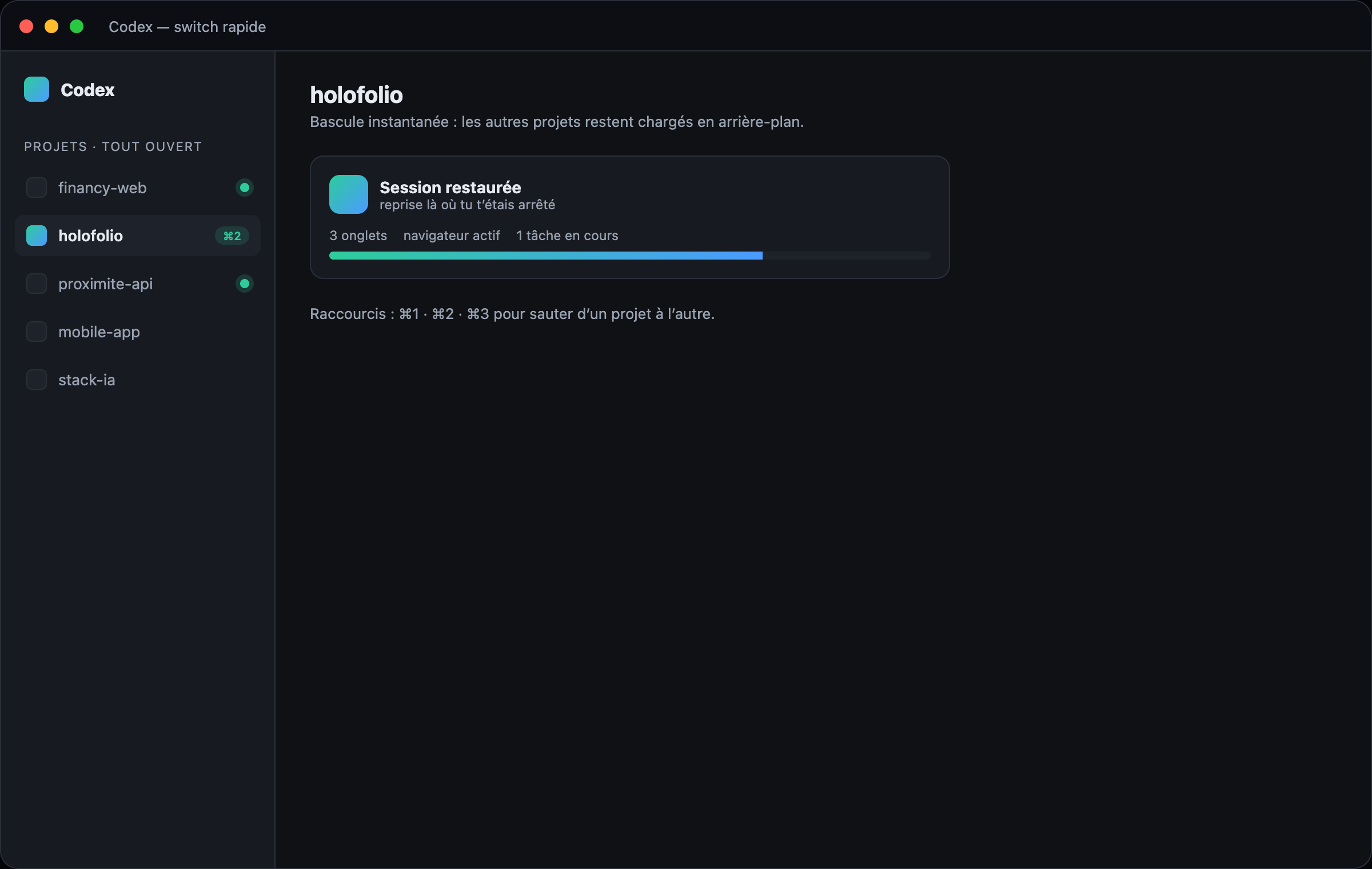
Task: Switch to the stack-ia project
Action: click(x=138, y=380)
